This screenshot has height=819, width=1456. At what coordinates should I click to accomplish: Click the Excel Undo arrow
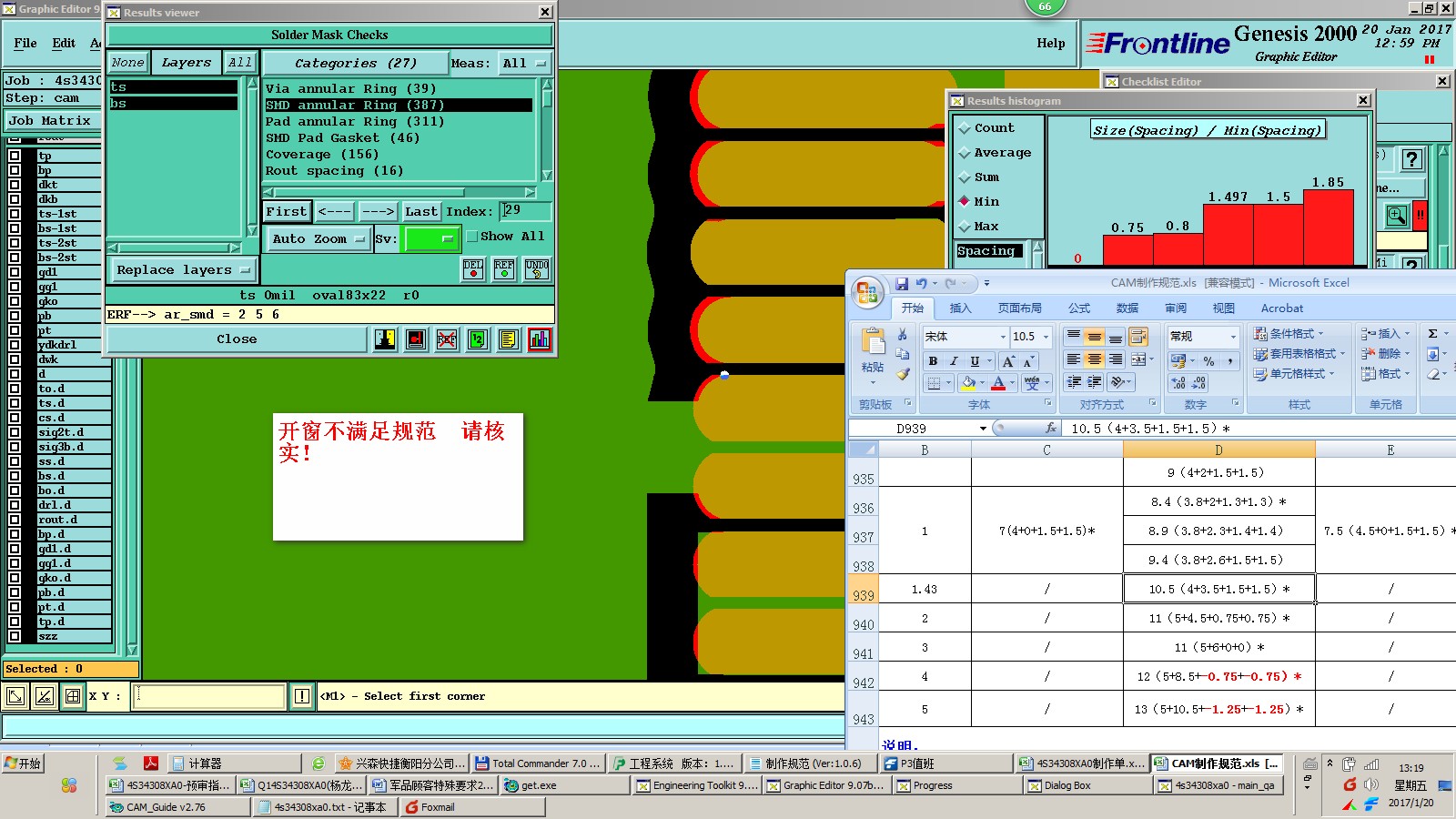coord(921,284)
